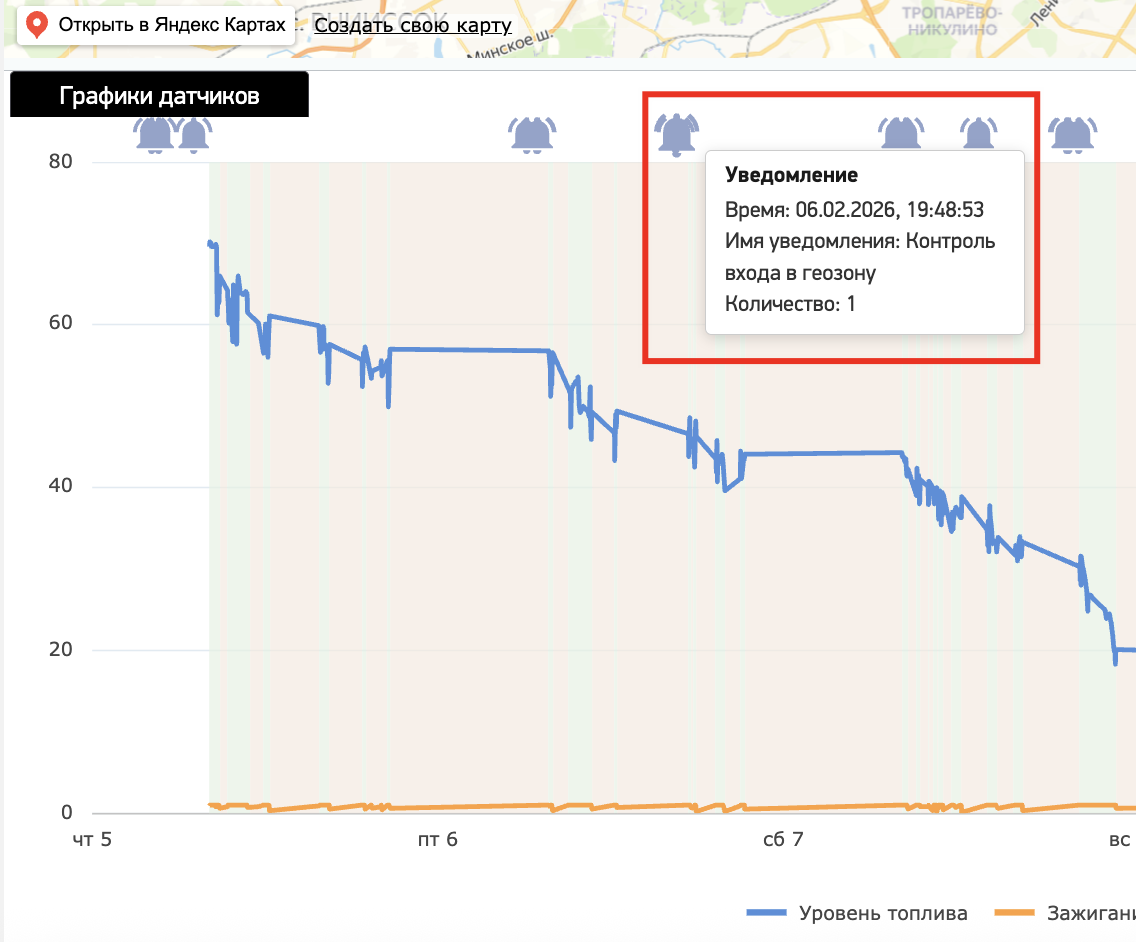The image size is (1136, 942).
Task: Click the "пт 6" date axis label
Action: pyautogui.click(x=438, y=840)
